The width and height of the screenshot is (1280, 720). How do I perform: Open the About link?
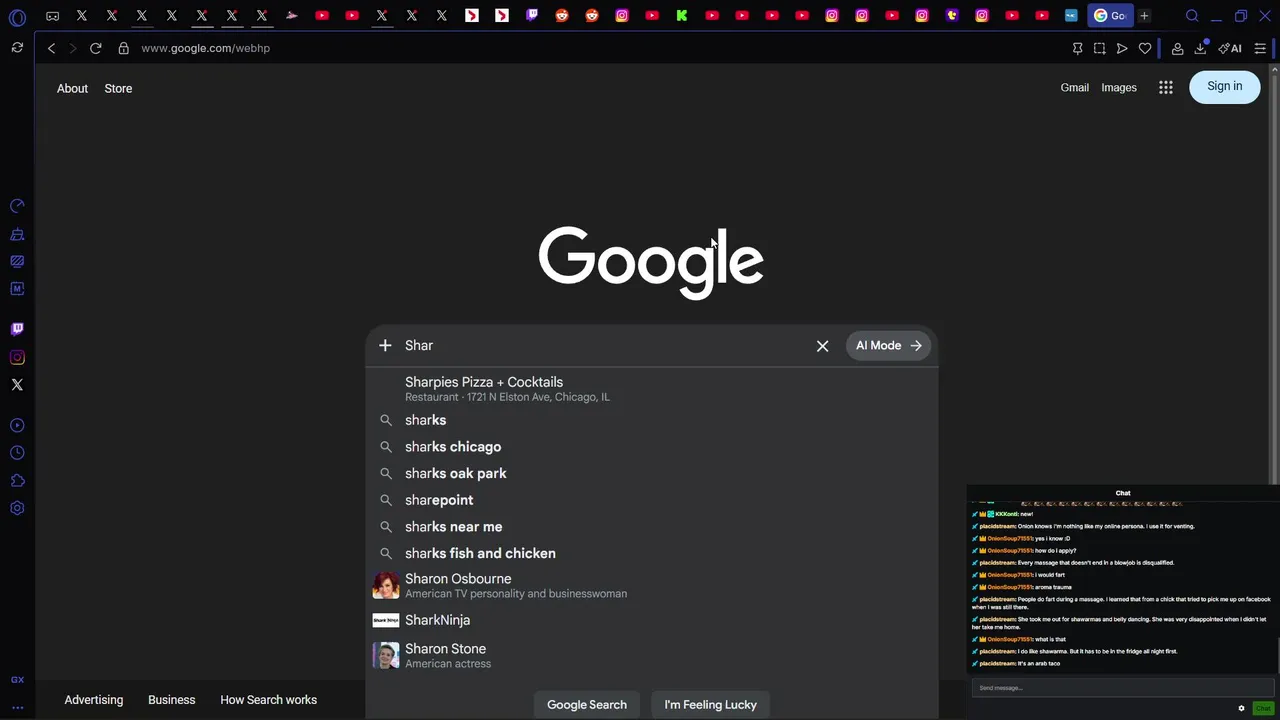pyautogui.click(x=72, y=88)
